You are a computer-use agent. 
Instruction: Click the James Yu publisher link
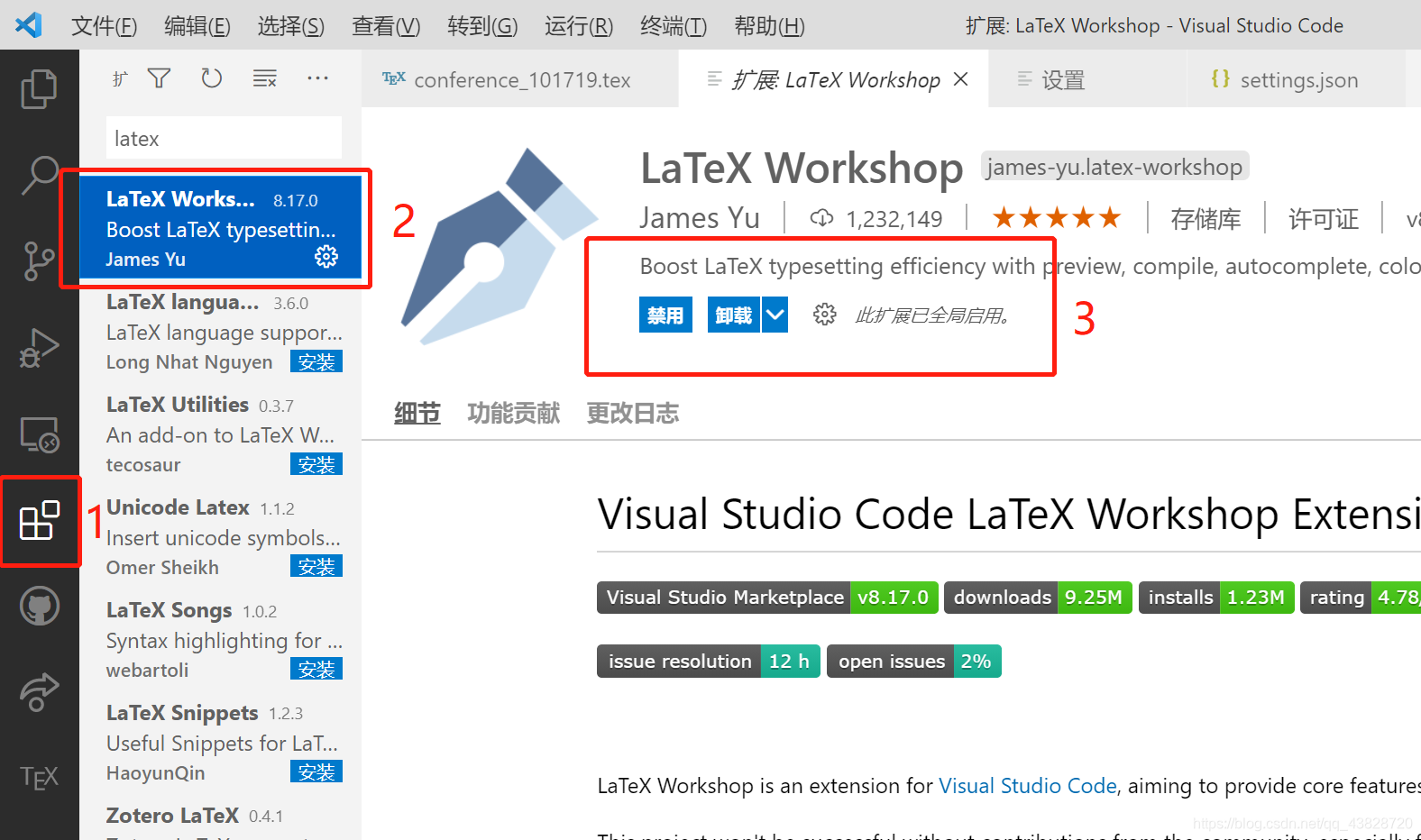[x=700, y=217]
